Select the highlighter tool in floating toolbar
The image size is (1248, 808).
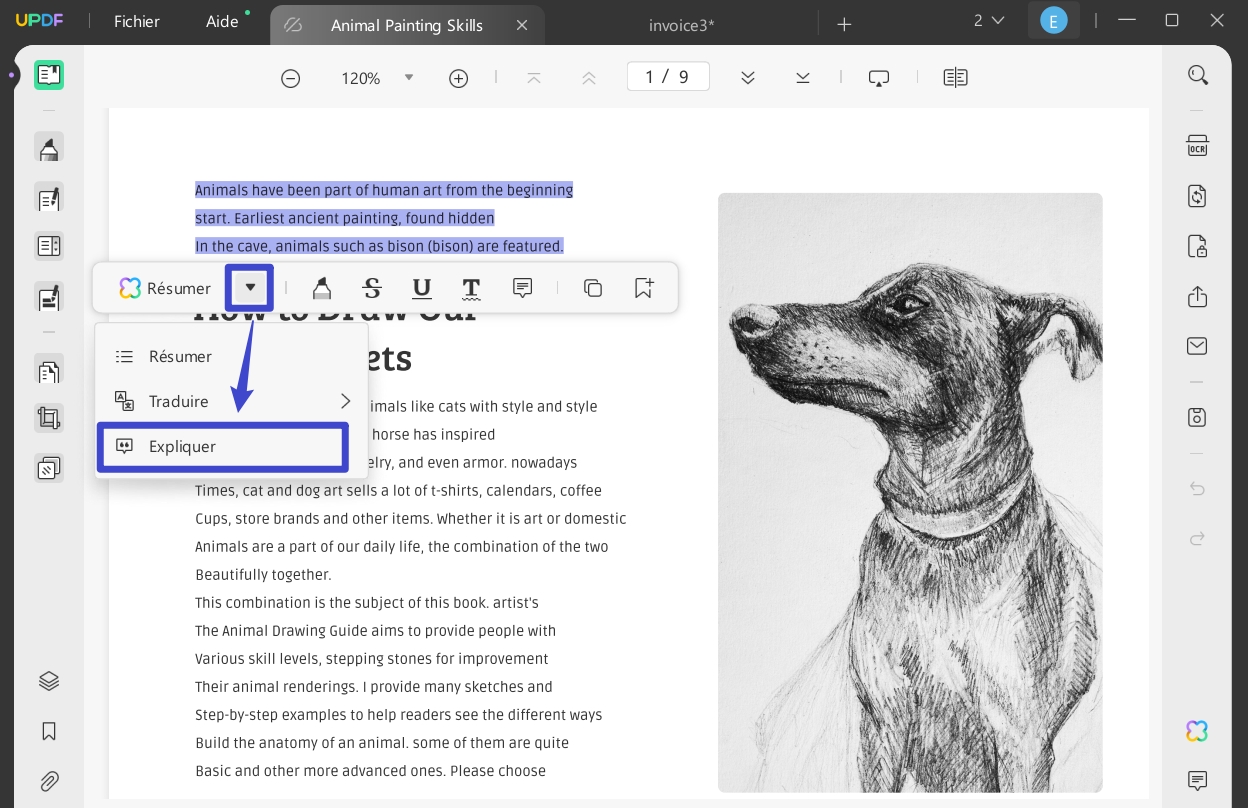pos(322,288)
